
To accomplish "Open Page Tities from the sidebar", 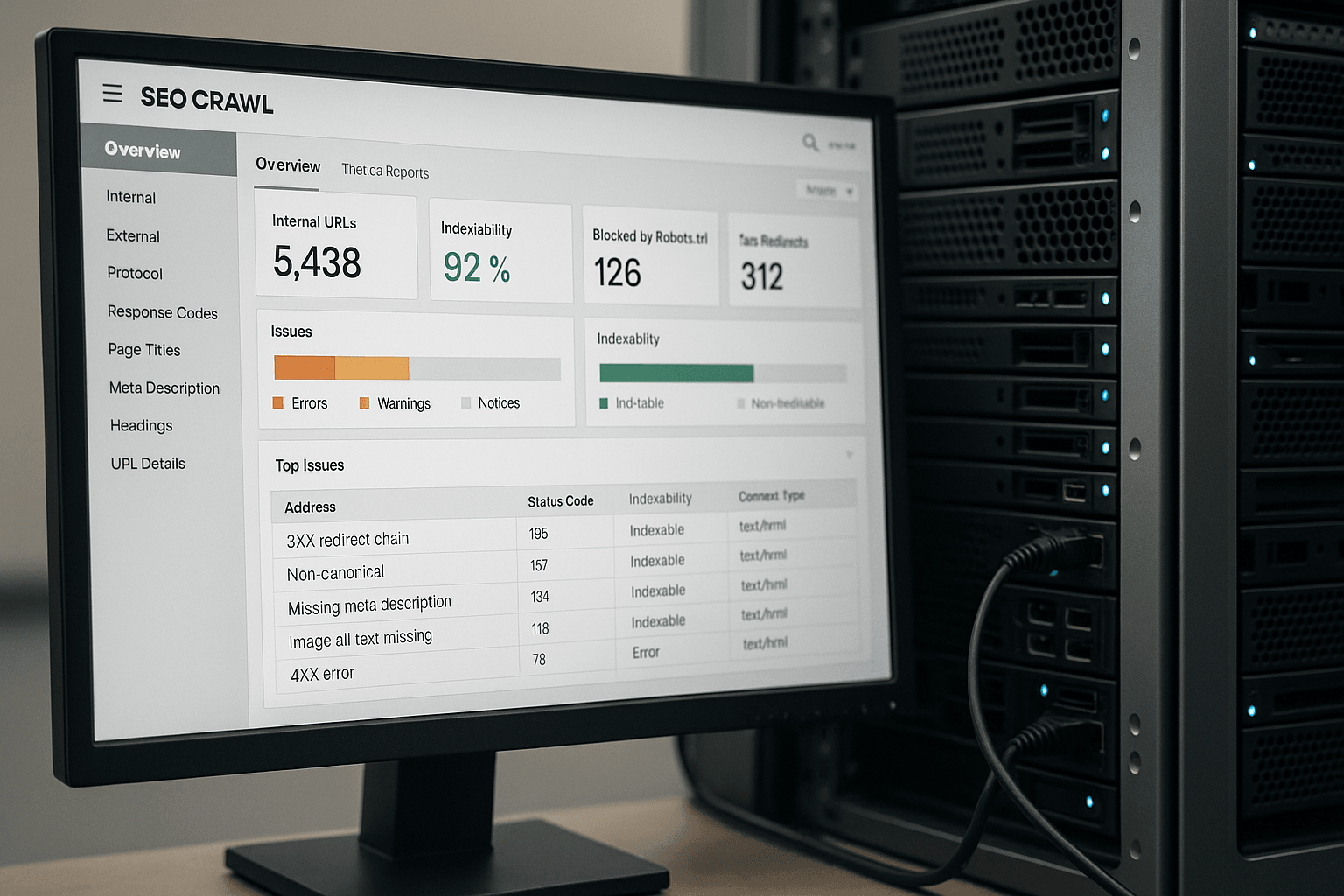I will tap(144, 350).
